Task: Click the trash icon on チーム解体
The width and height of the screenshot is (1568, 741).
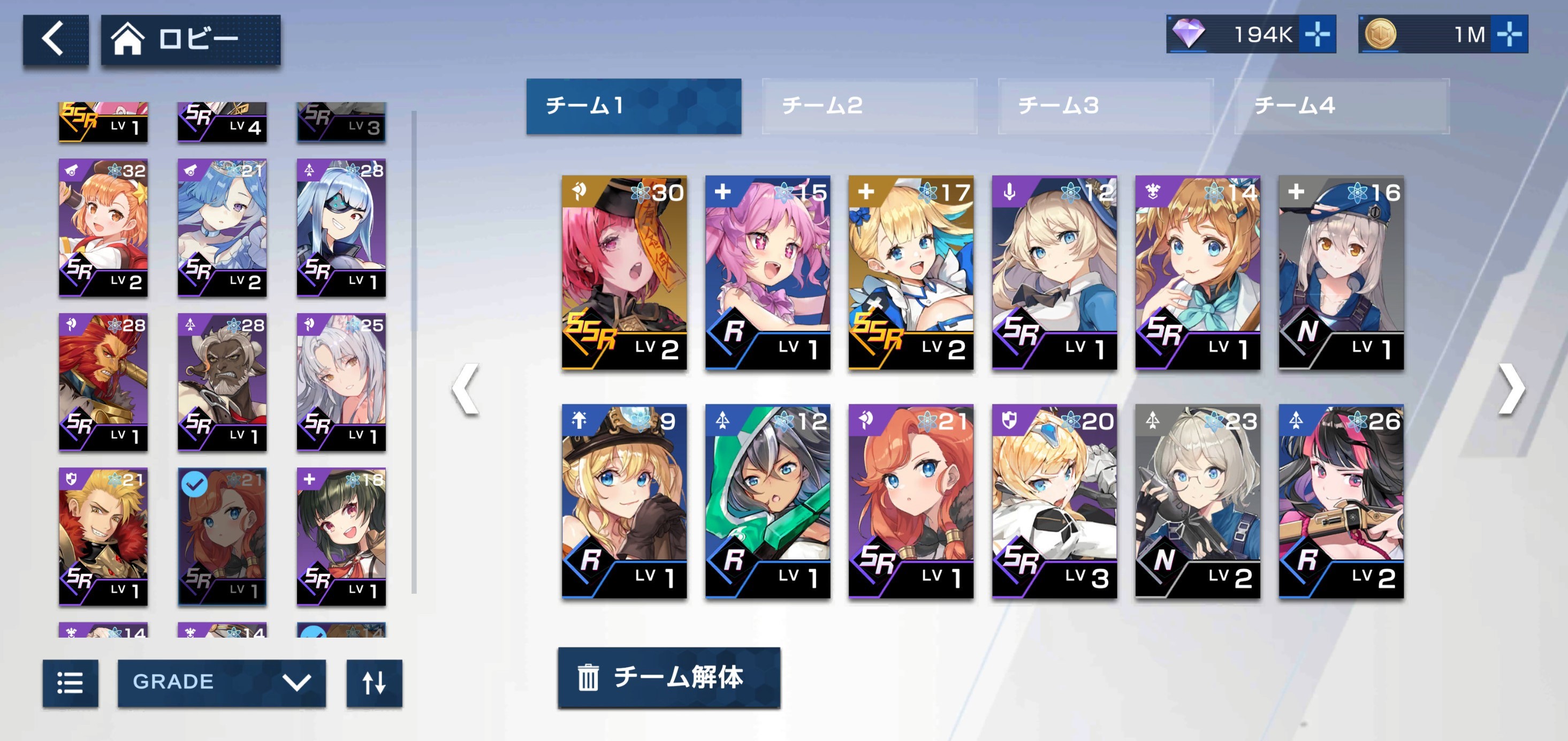Action: tap(588, 677)
